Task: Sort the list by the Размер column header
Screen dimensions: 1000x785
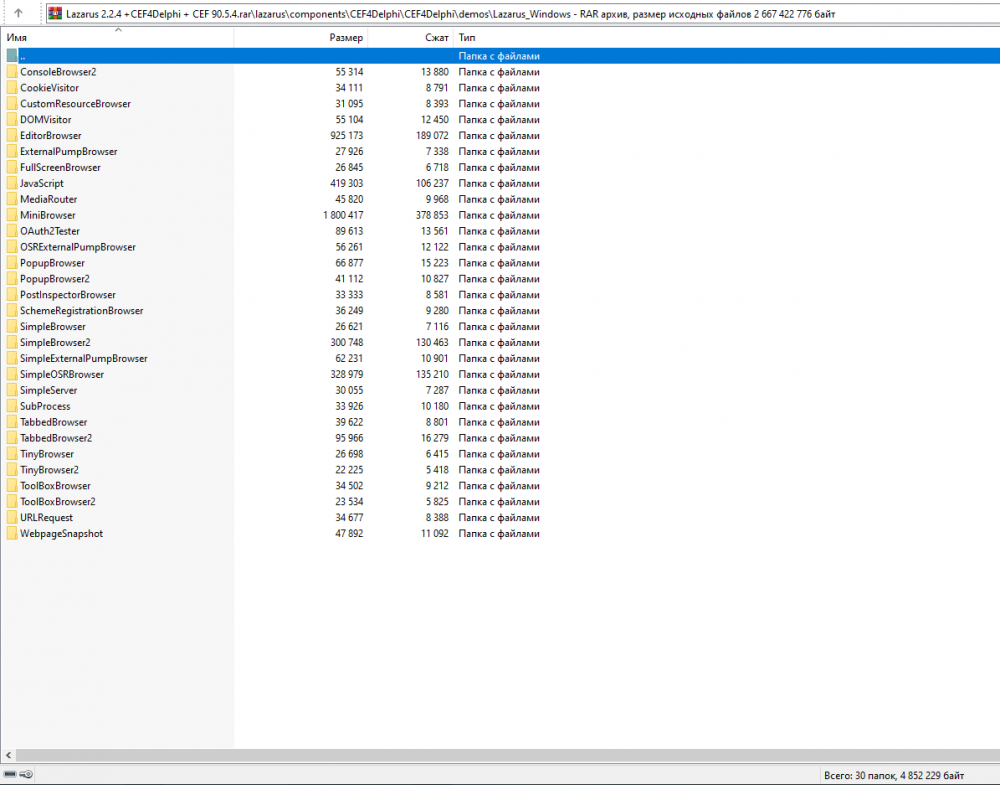Action: click(301, 38)
